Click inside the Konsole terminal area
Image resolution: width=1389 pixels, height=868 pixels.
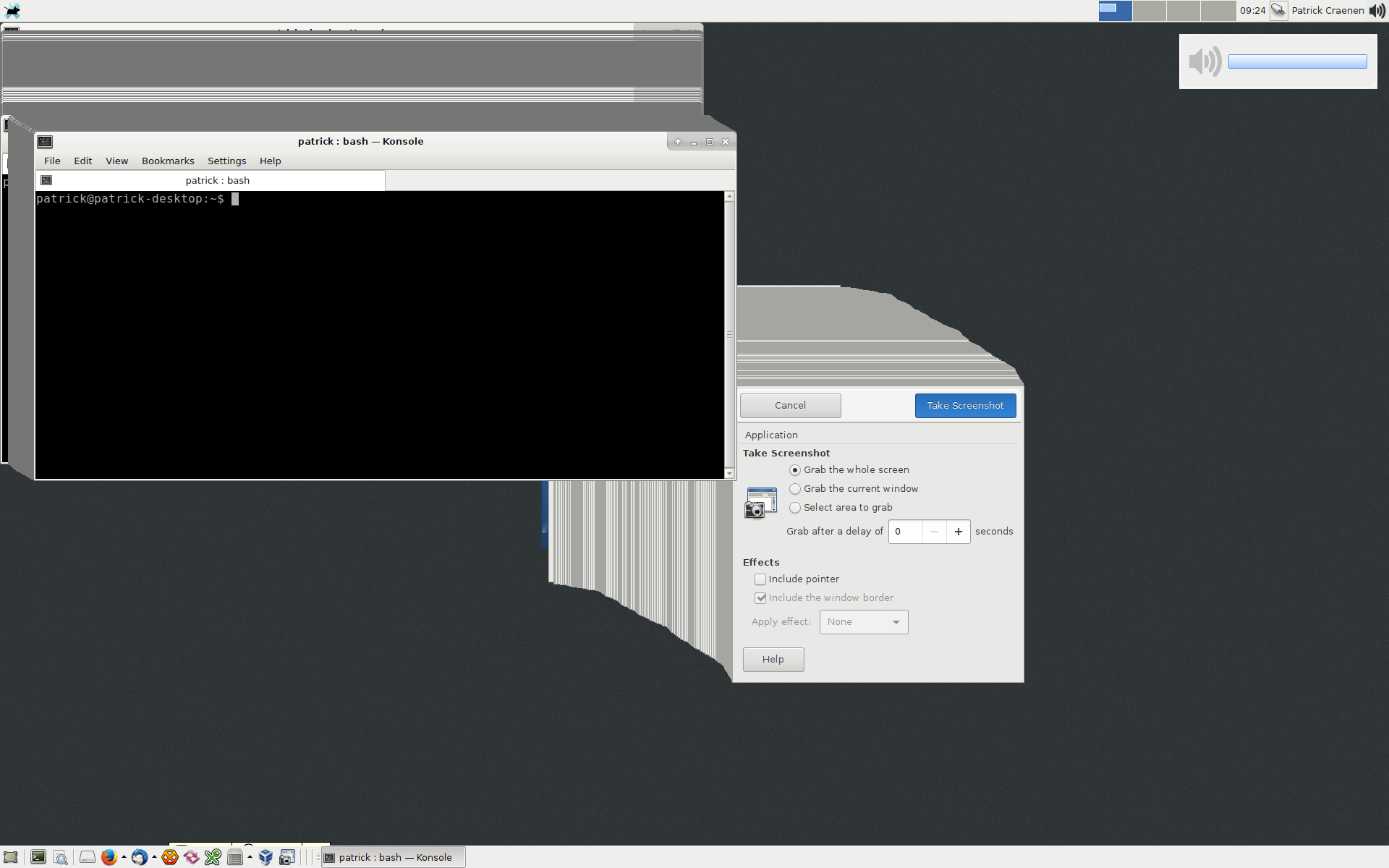pos(380,335)
